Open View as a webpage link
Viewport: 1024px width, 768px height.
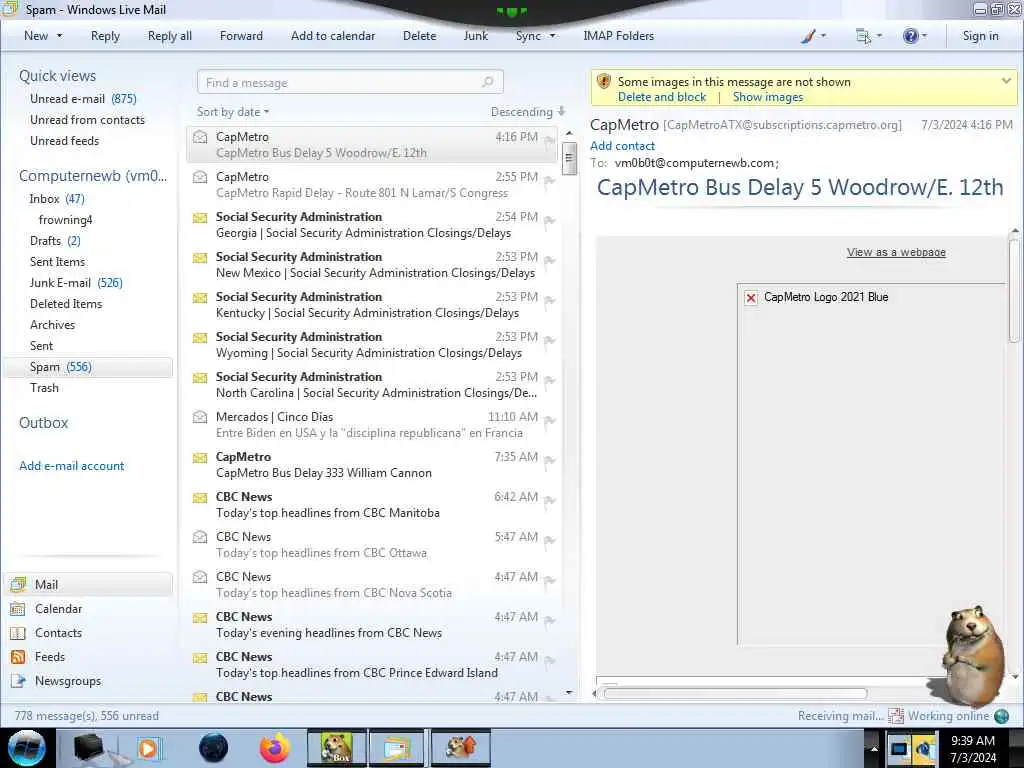point(896,252)
